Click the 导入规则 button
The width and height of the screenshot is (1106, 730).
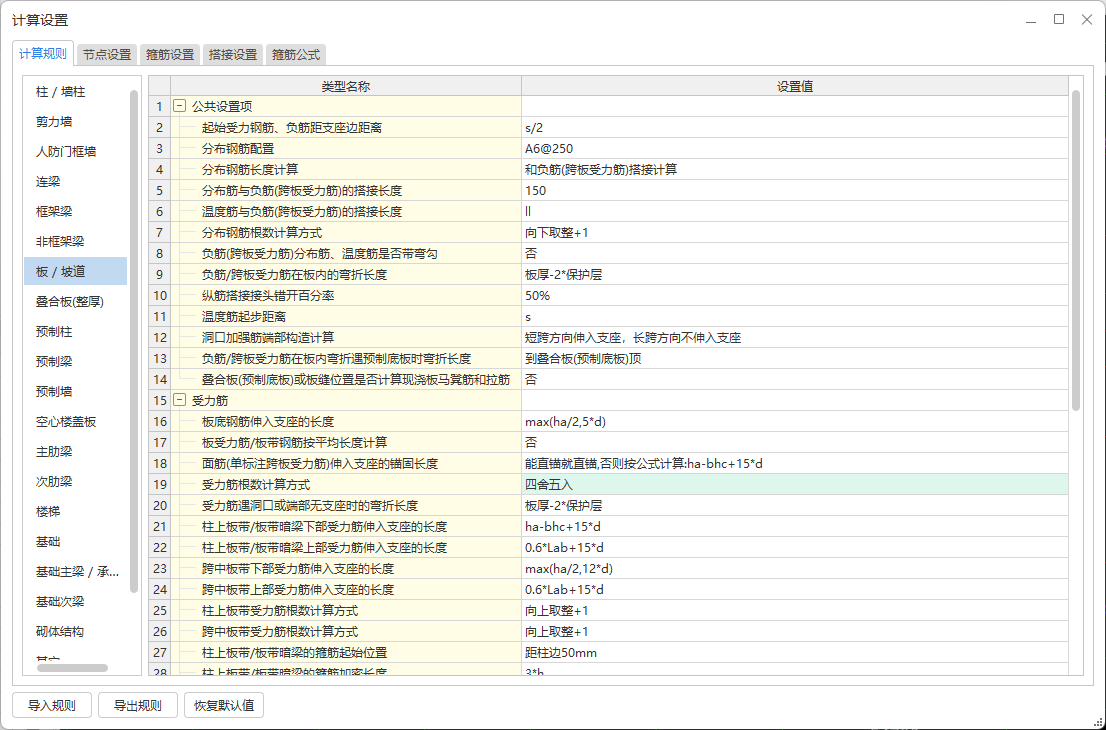(x=51, y=705)
